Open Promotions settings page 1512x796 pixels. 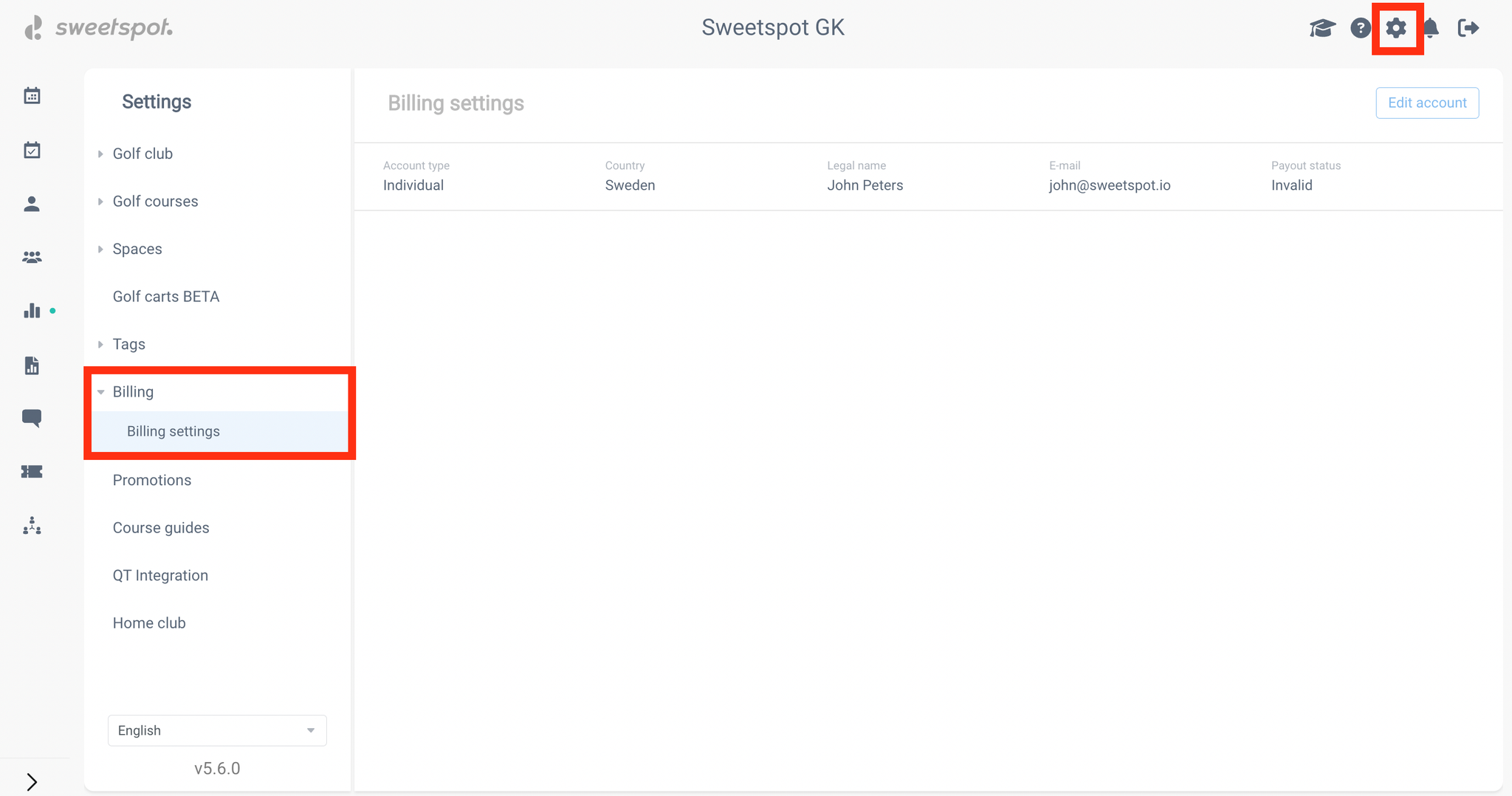pyautogui.click(x=152, y=480)
